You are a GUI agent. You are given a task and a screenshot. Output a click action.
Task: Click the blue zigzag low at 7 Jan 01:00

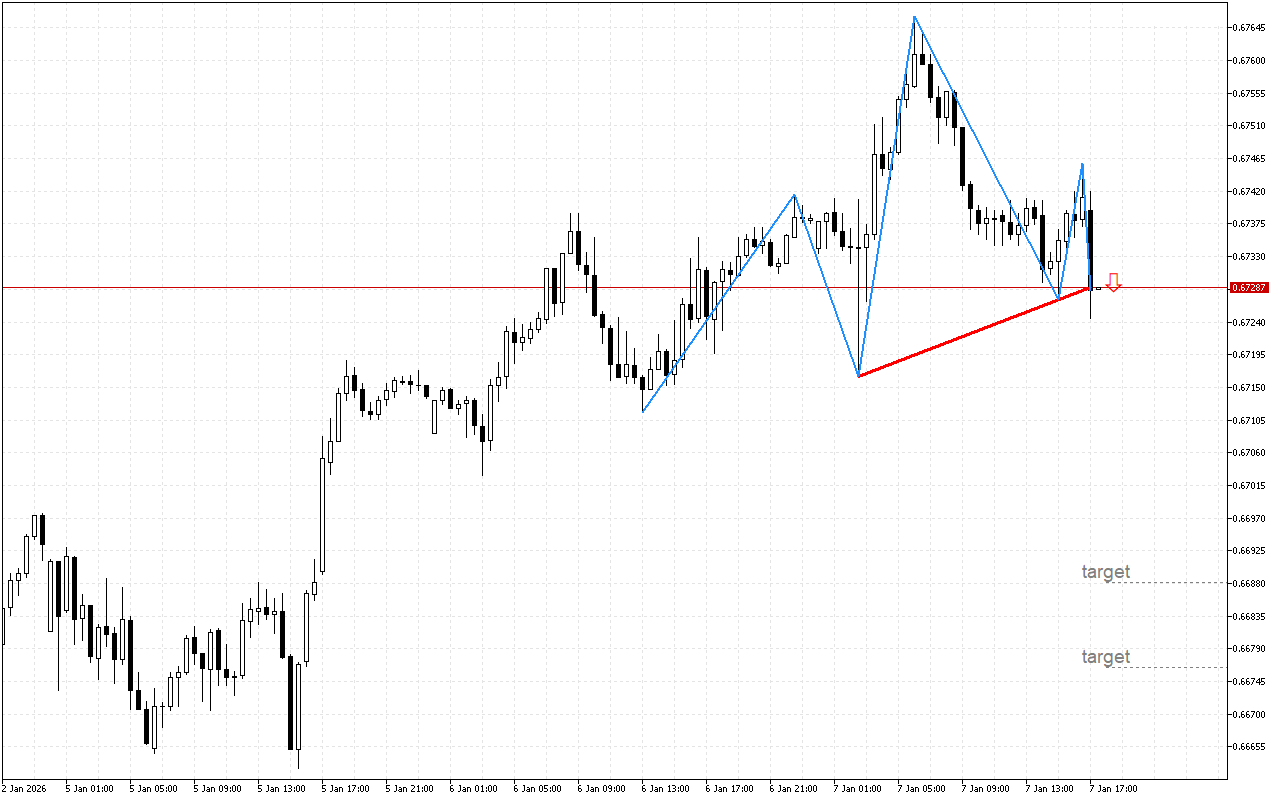[x=859, y=376]
